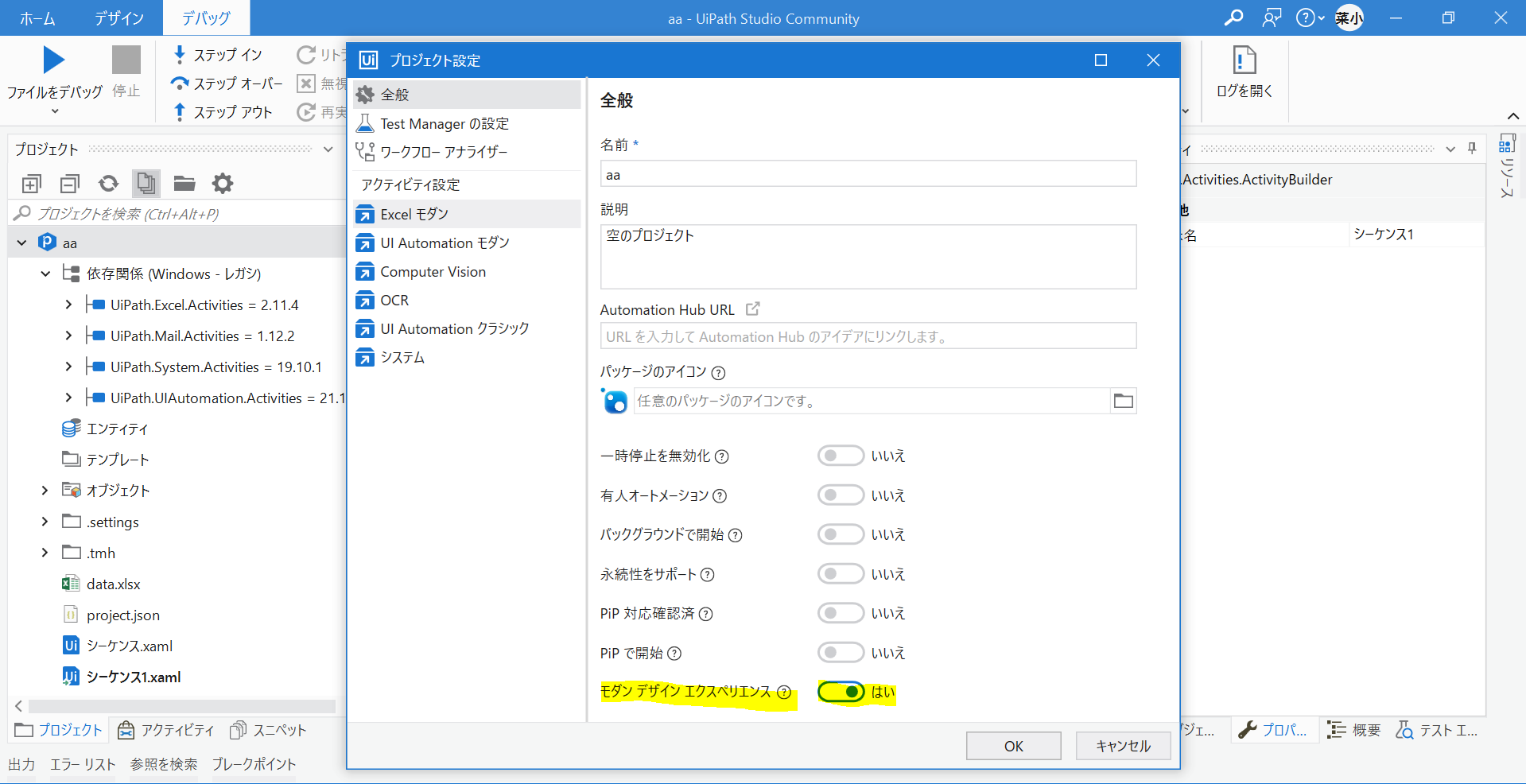
Task: Toggle PiP 対応確認済 switch
Action: pyautogui.click(x=841, y=613)
